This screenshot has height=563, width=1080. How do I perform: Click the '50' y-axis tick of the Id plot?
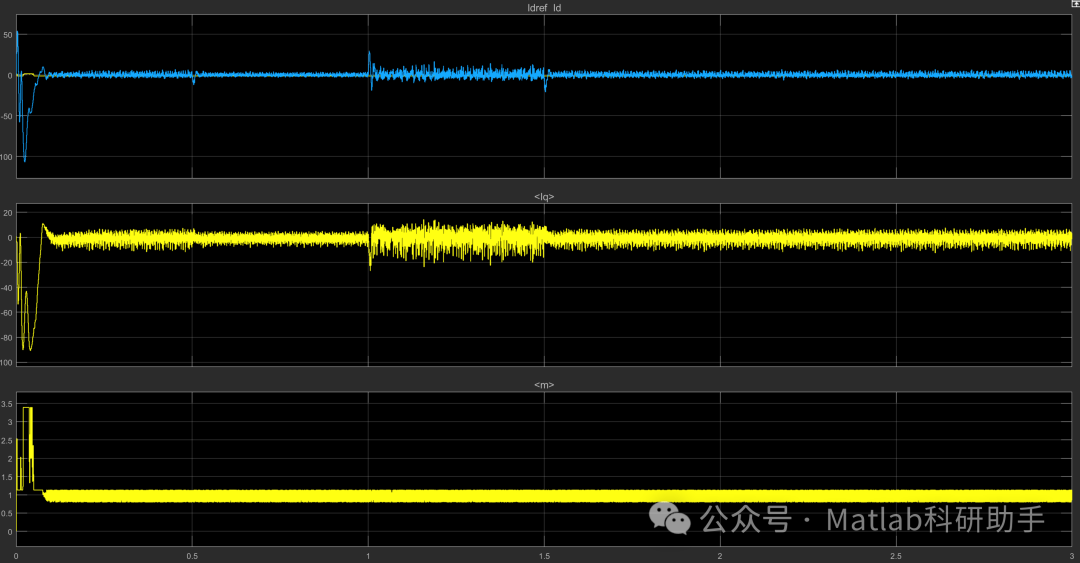(x=8, y=35)
